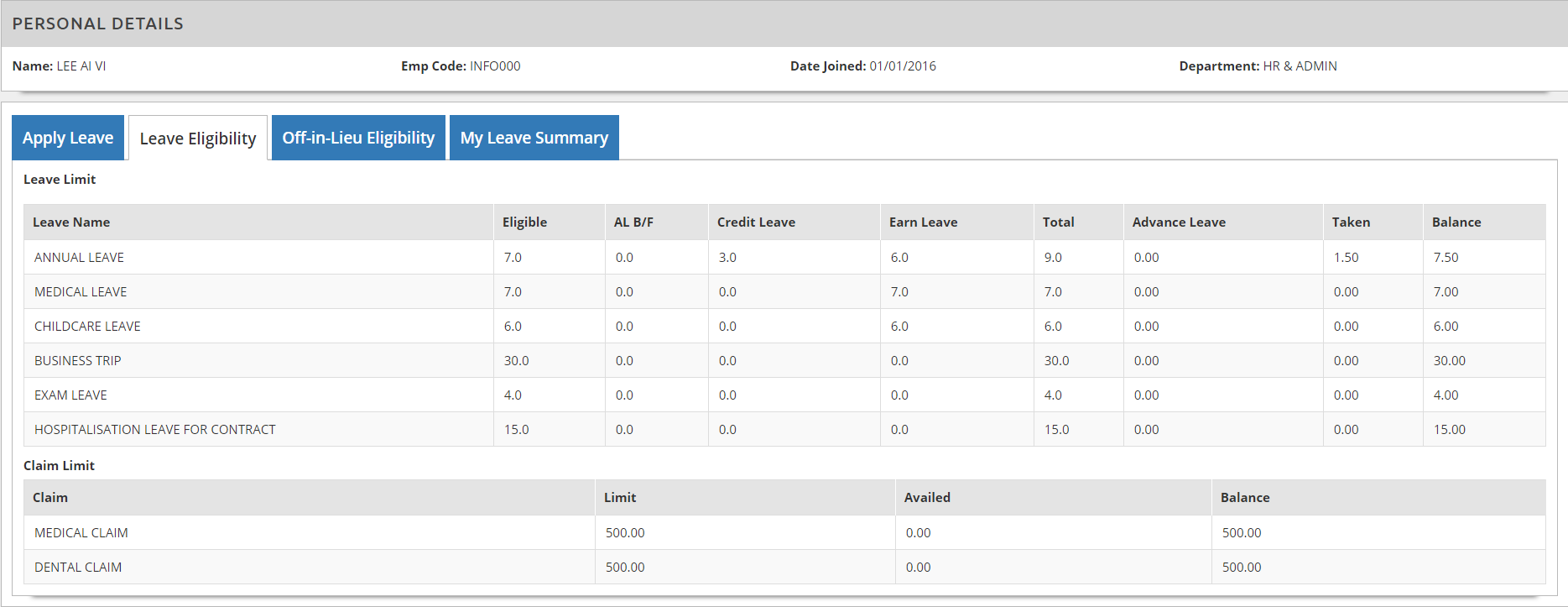Click Business Trip eligible 30.0
Viewport: 1568px width, 607px height.
517,361
